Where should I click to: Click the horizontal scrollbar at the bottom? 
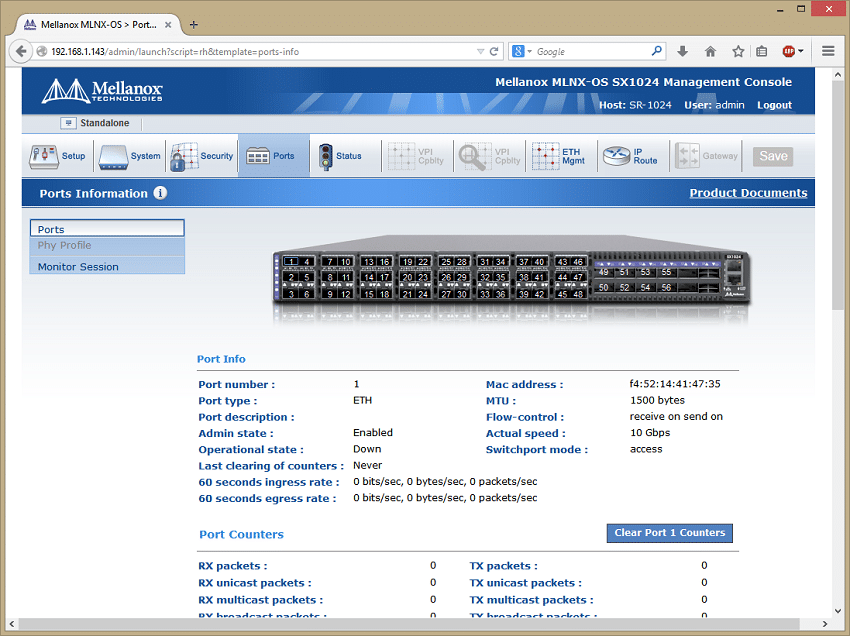[409, 624]
